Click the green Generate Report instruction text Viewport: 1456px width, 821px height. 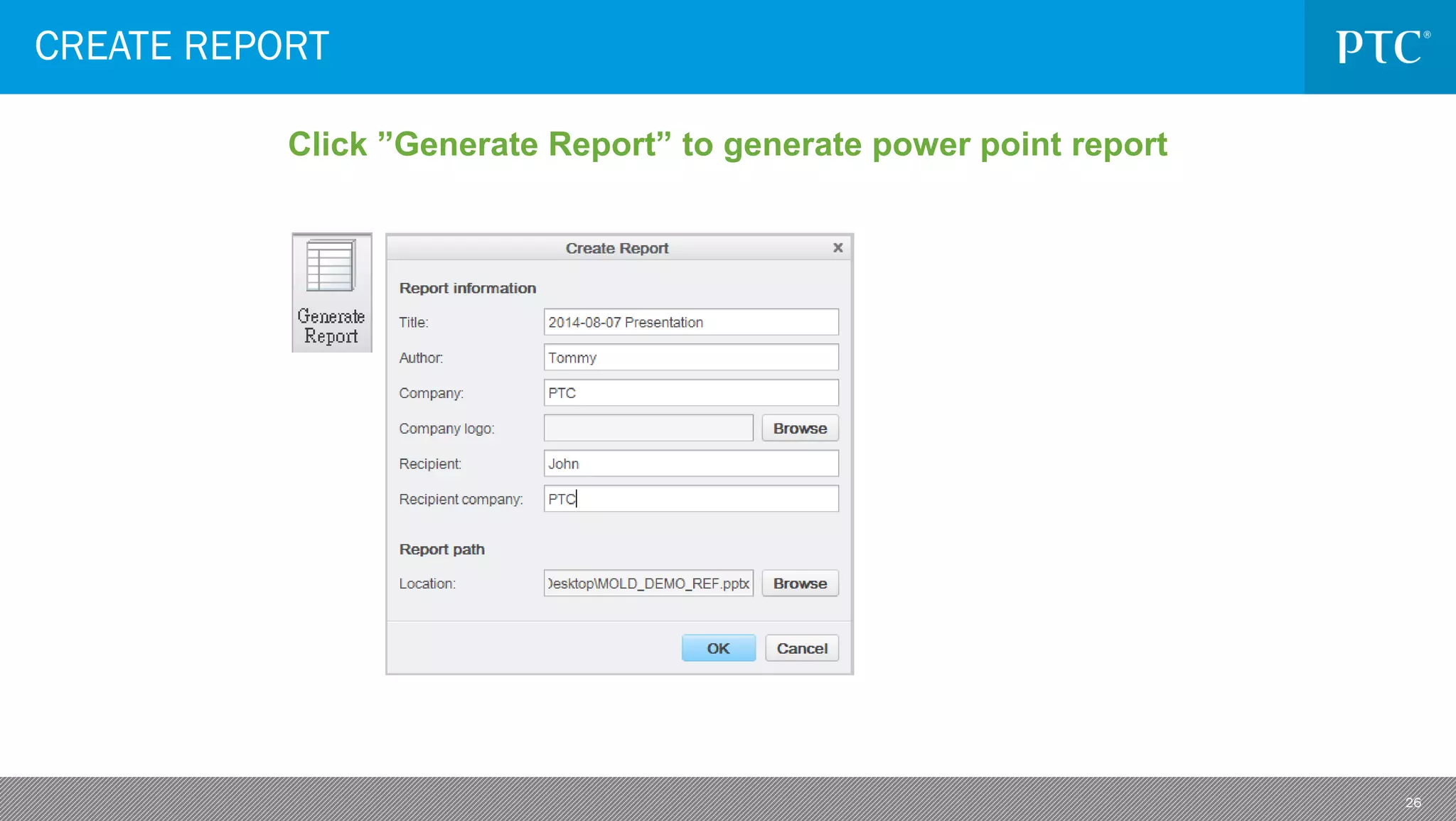pyautogui.click(x=727, y=145)
